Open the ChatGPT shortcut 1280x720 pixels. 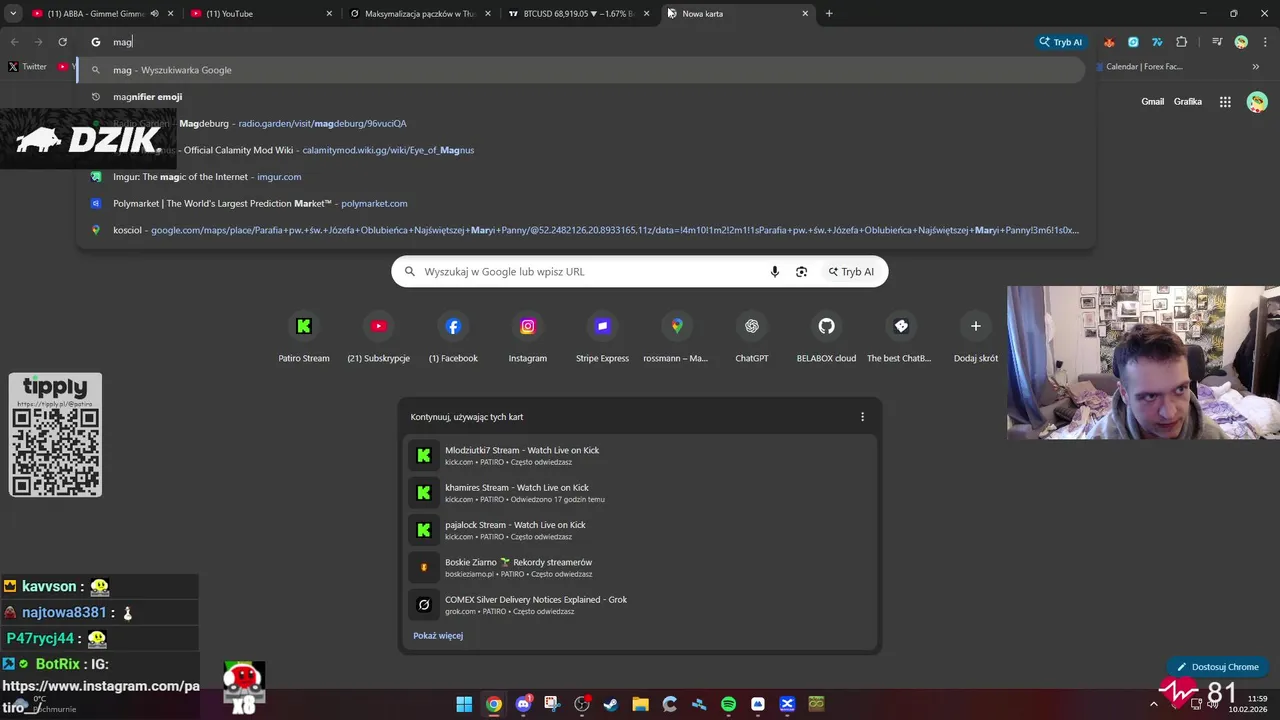(x=752, y=338)
